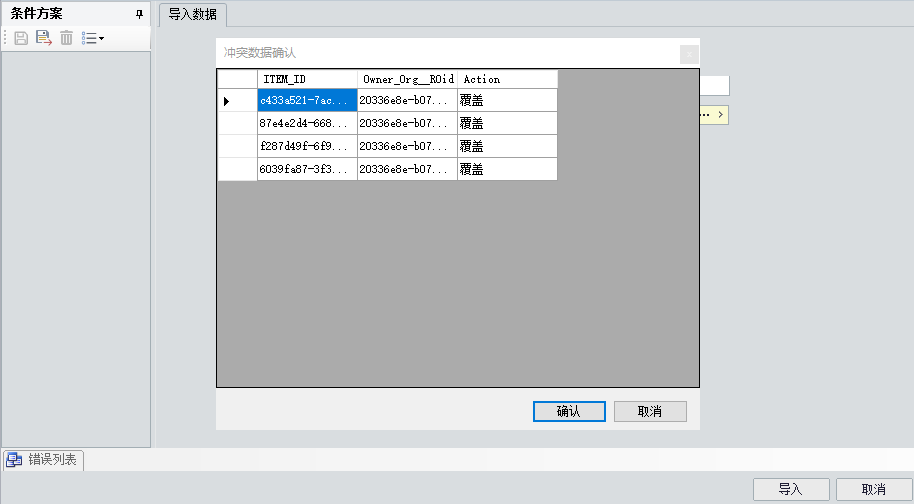Click 覆盖 action cell in f287d49f row

[508, 146]
